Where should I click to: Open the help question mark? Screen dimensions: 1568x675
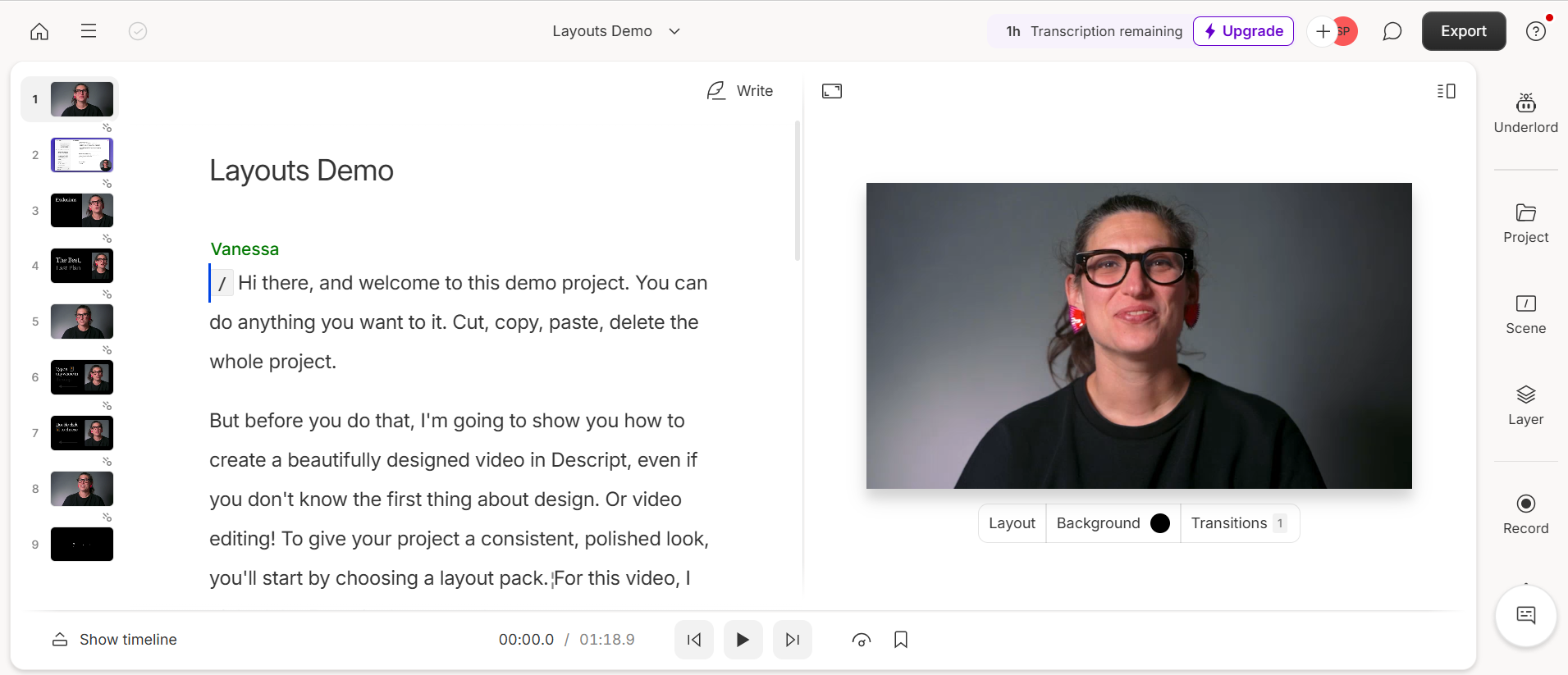1535,31
